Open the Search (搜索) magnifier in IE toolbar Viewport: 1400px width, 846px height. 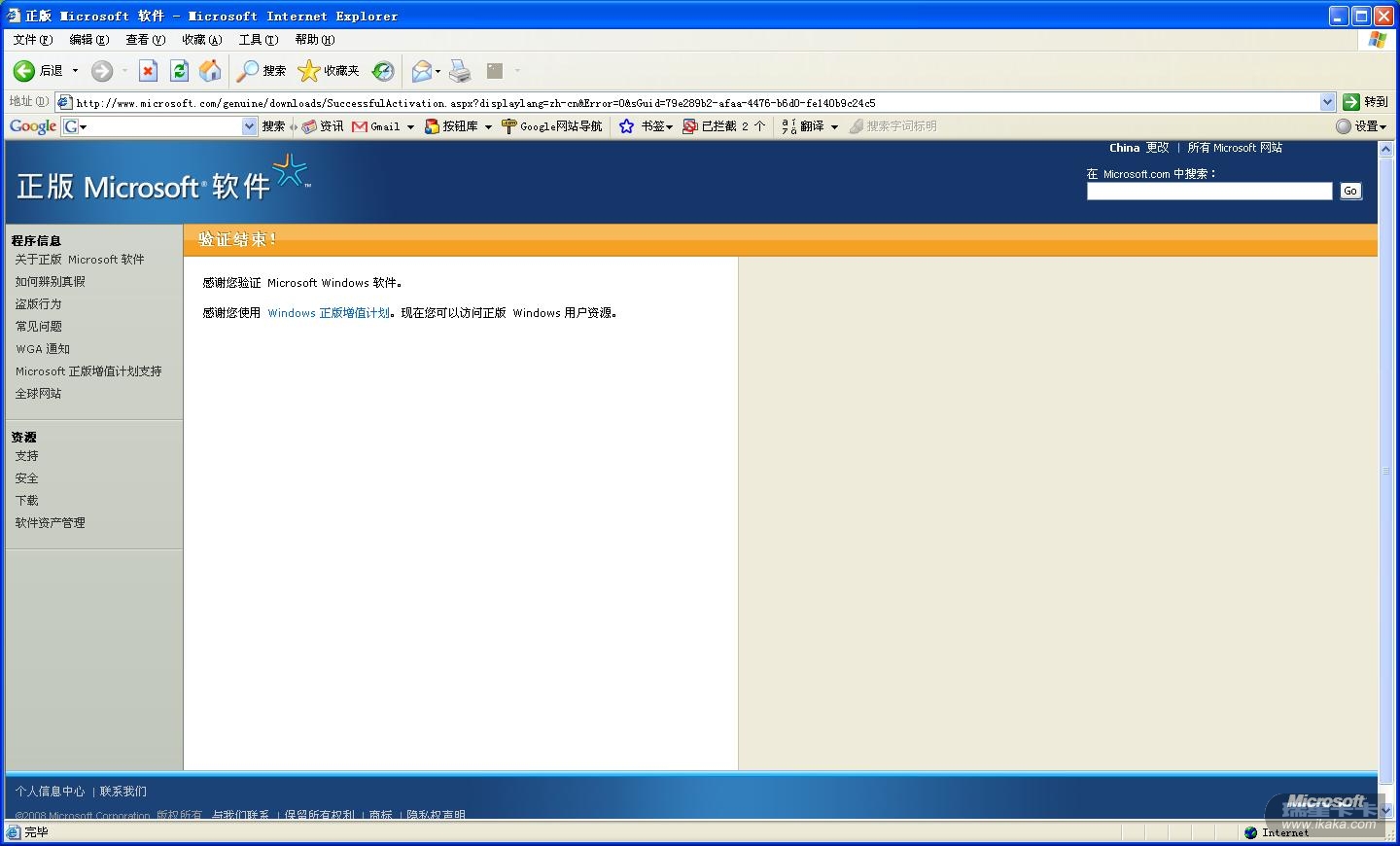[248, 71]
